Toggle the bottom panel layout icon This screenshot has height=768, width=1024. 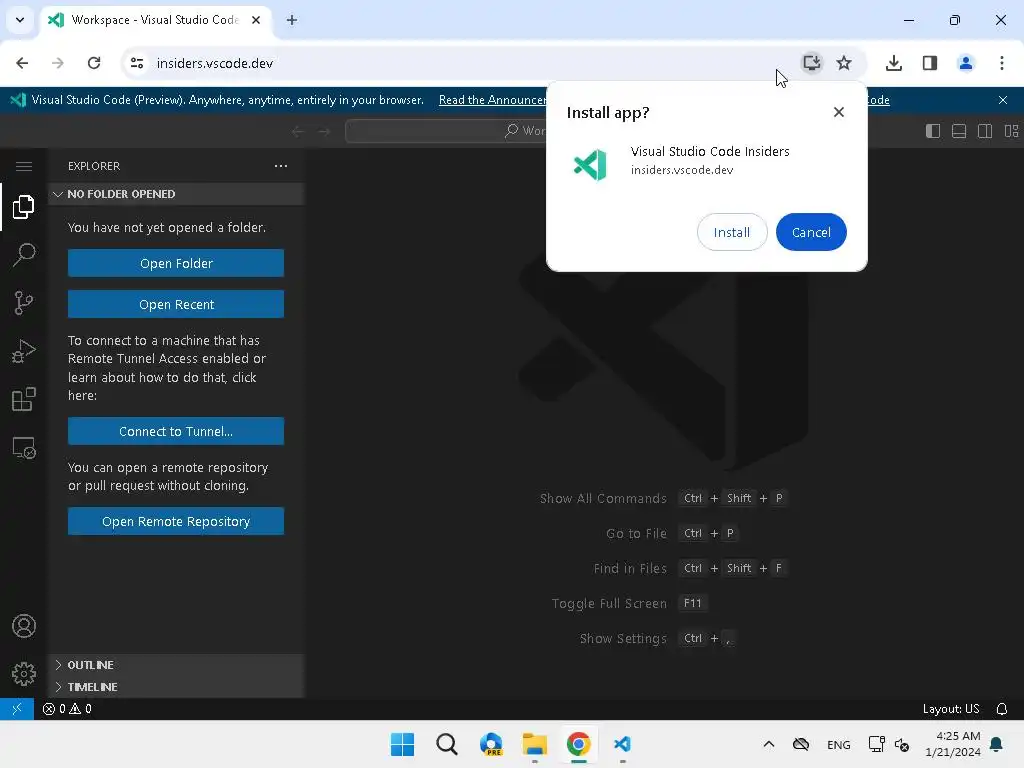(x=959, y=131)
